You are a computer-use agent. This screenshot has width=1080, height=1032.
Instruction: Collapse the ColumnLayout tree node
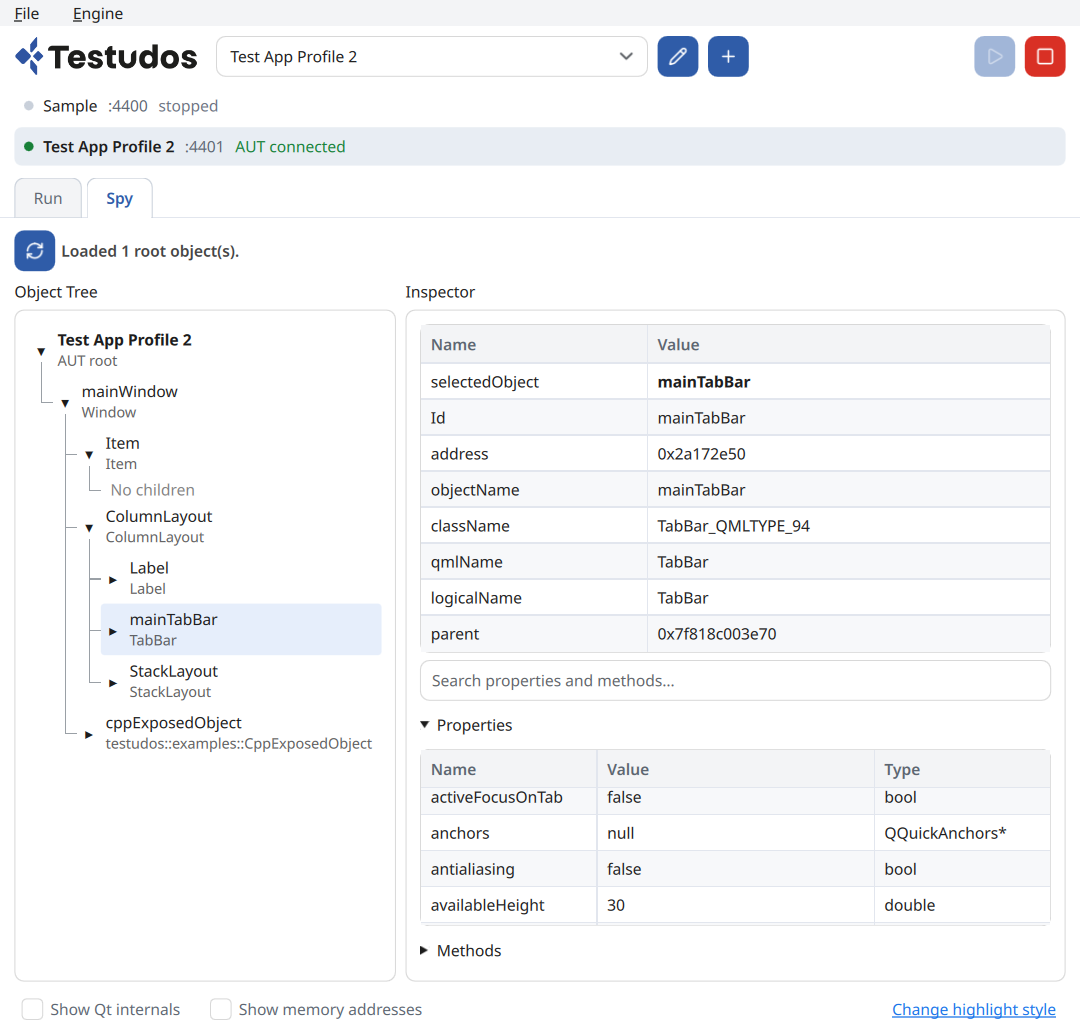tap(90, 528)
